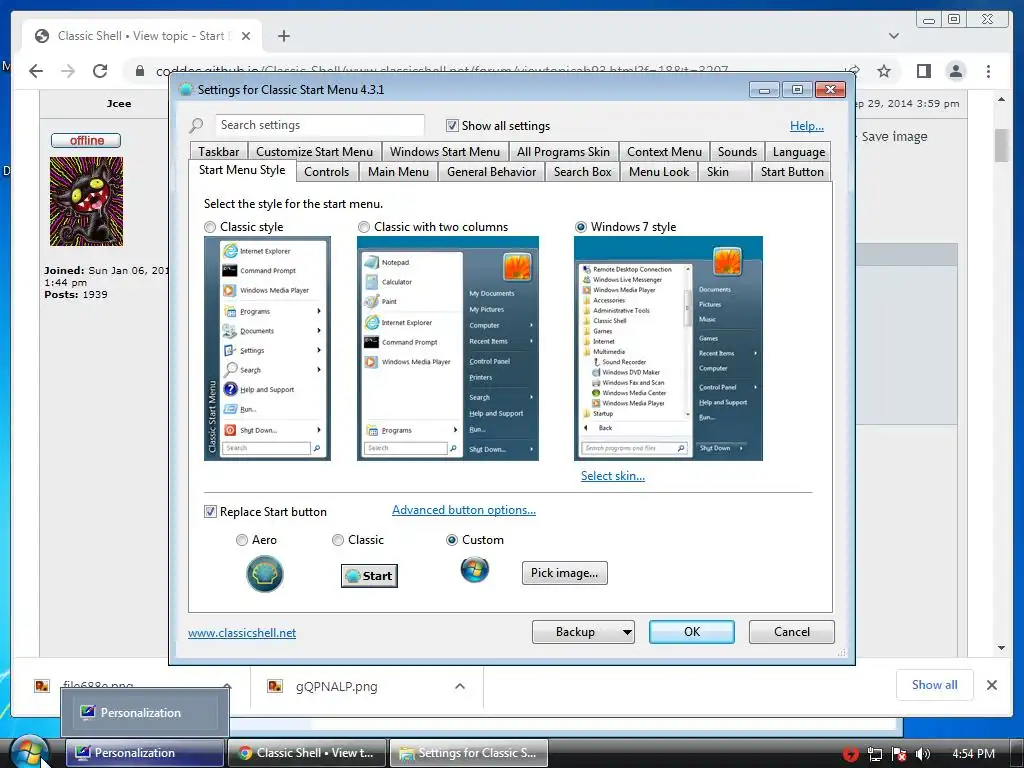This screenshot has width=1024, height=768.
Task: Click the OK button
Action: (692, 632)
